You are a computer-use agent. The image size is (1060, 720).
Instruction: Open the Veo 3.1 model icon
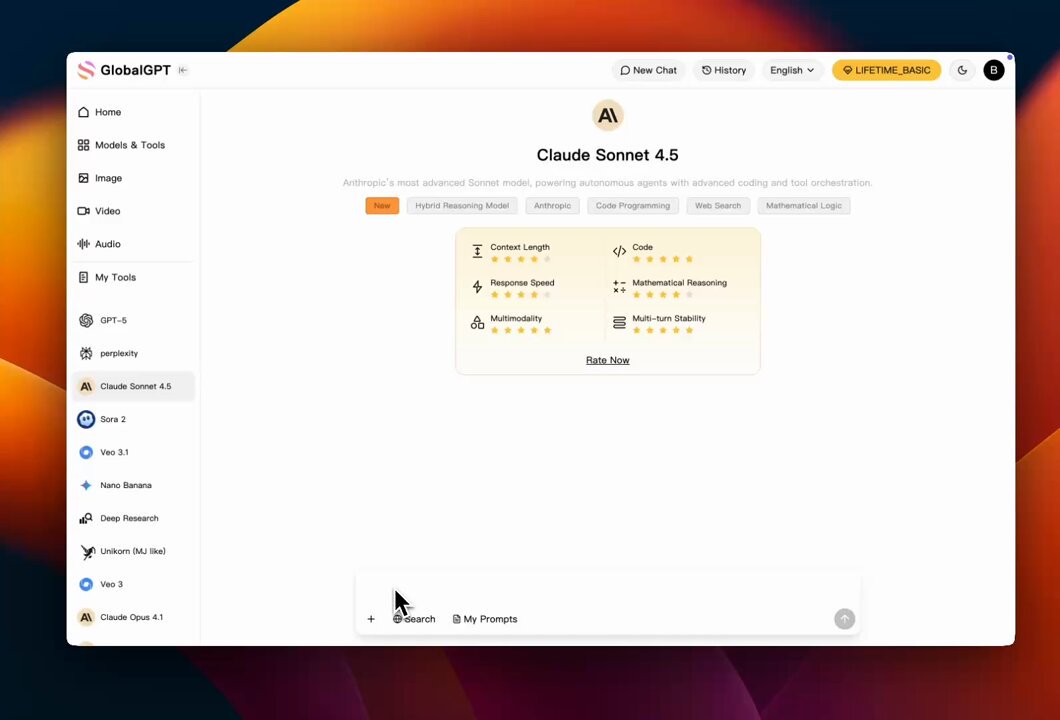point(86,452)
